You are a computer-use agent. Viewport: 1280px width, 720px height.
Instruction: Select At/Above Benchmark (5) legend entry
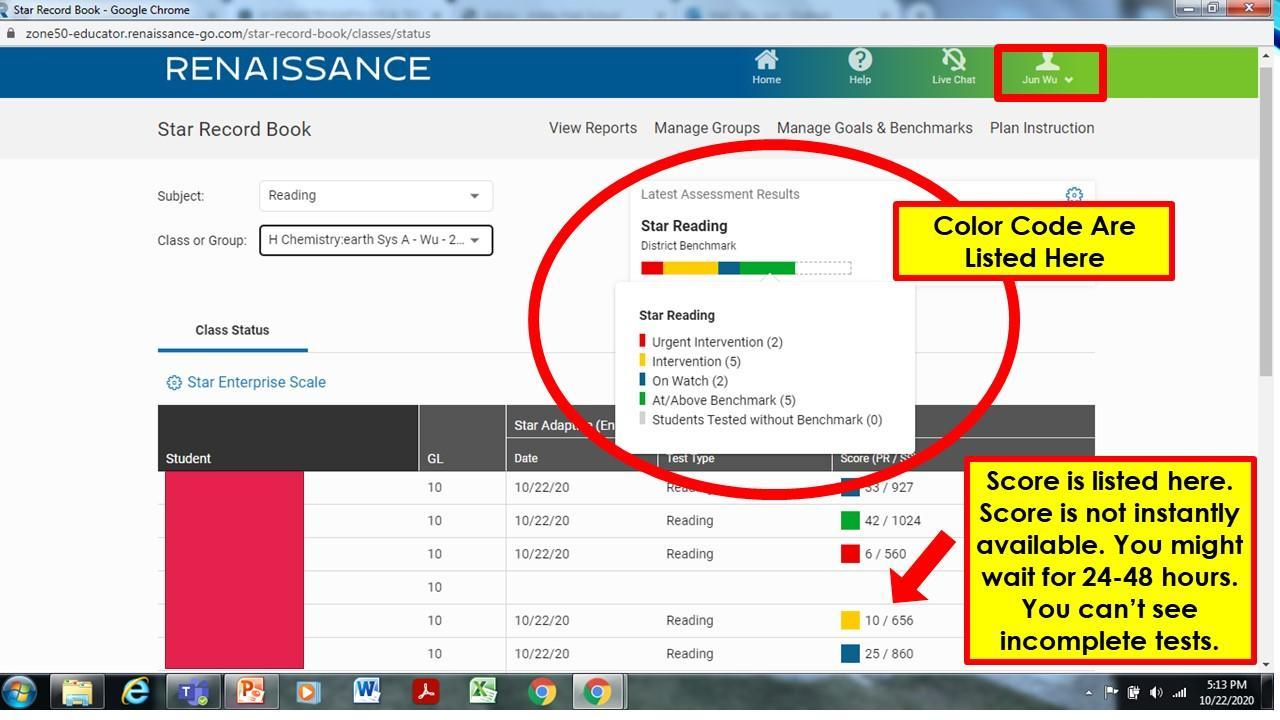717,400
